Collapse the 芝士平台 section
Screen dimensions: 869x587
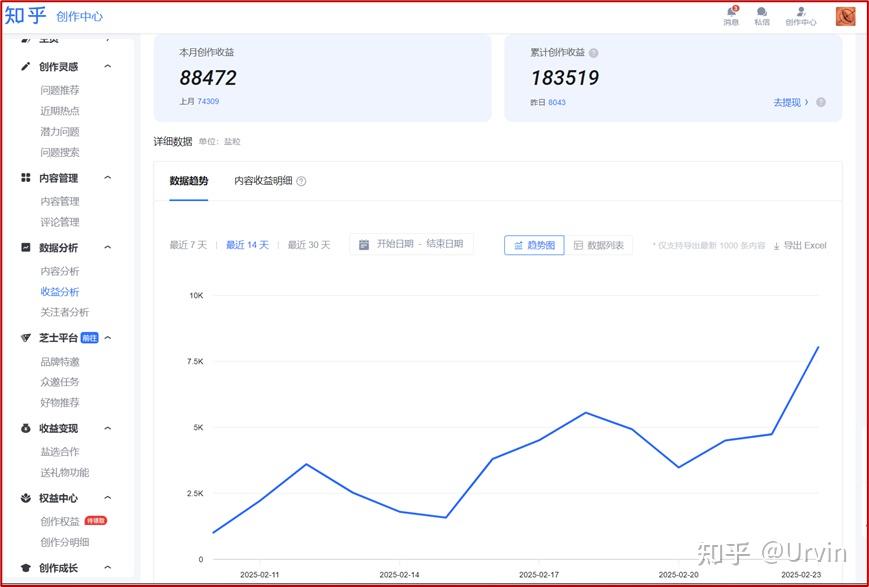(x=108, y=338)
